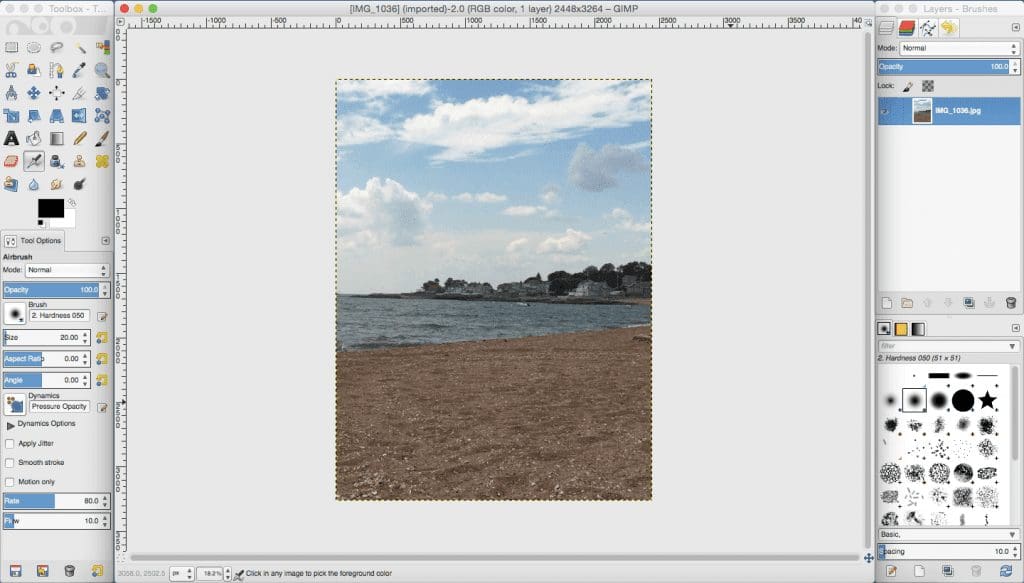This screenshot has width=1024, height=583.
Task: Select the Pencil tool
Action: (x=80, y=138)
